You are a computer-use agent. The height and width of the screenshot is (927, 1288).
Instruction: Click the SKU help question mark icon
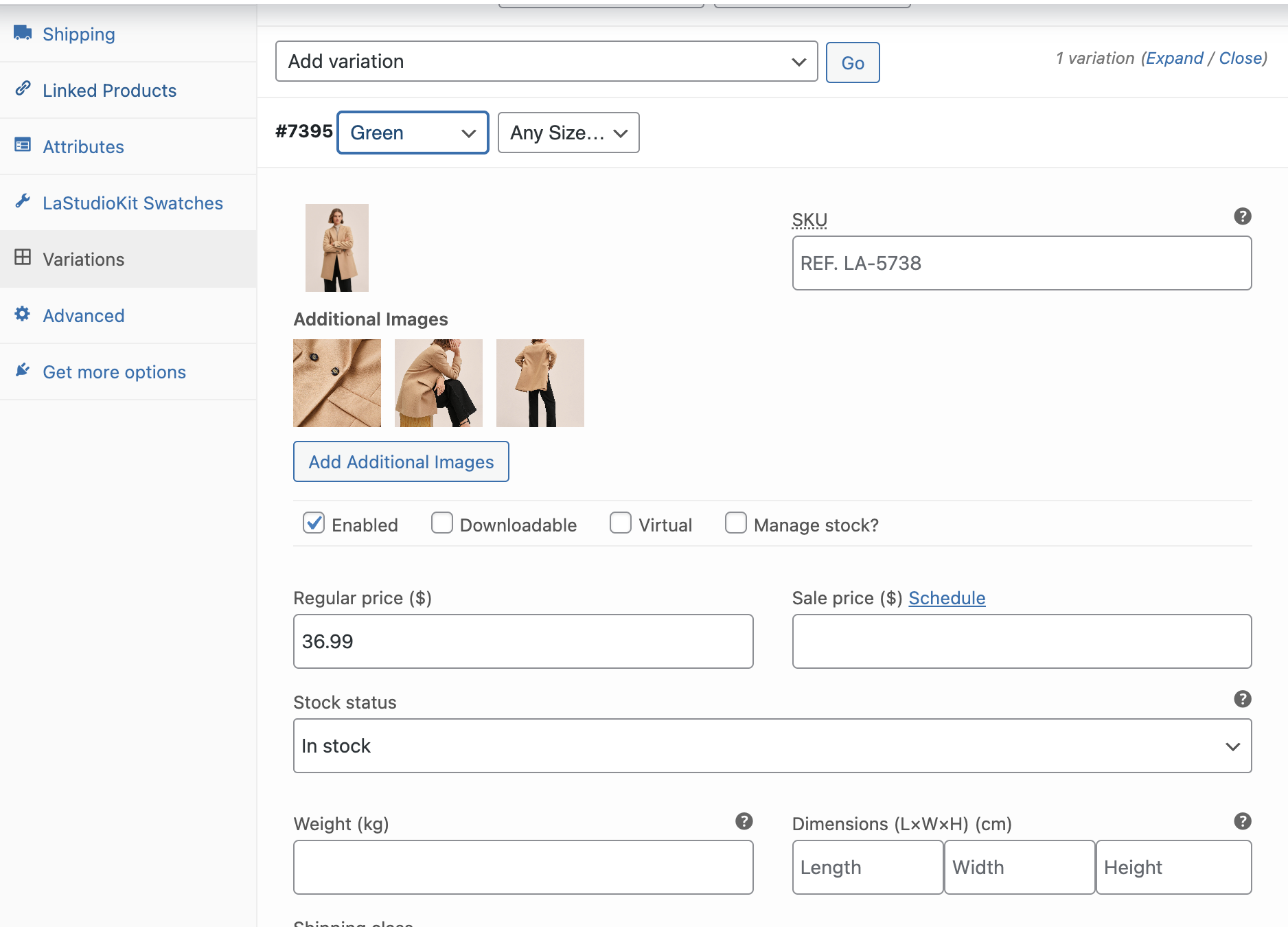pyautogui.click(x=1242, y=216)
